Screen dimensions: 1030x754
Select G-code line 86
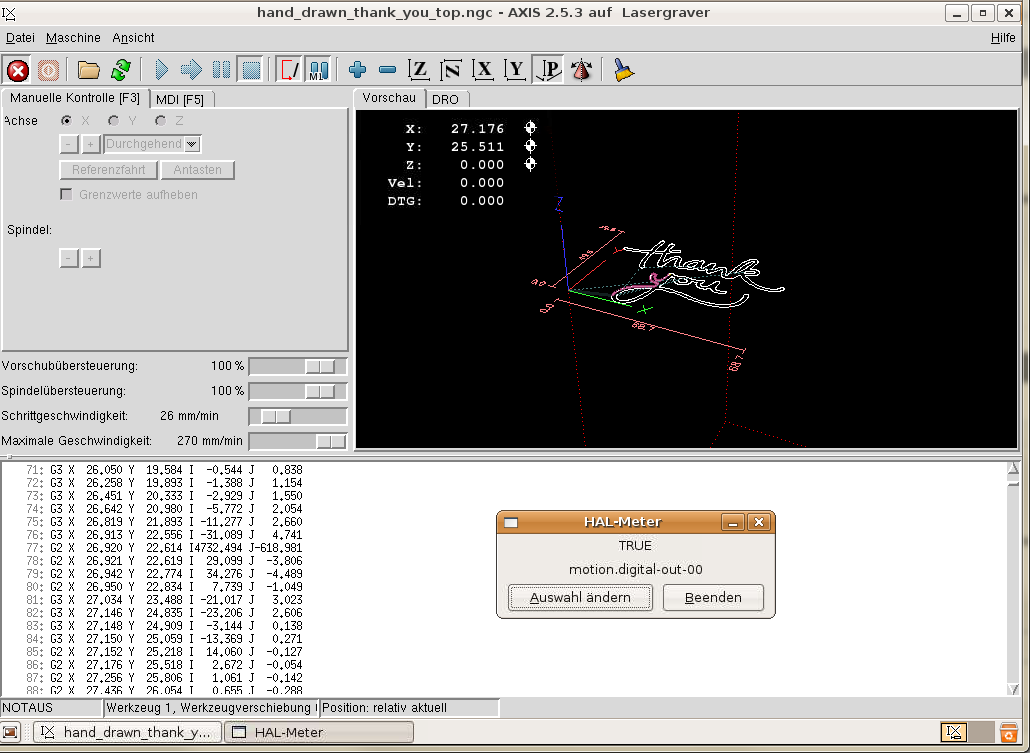pos(164,665)
